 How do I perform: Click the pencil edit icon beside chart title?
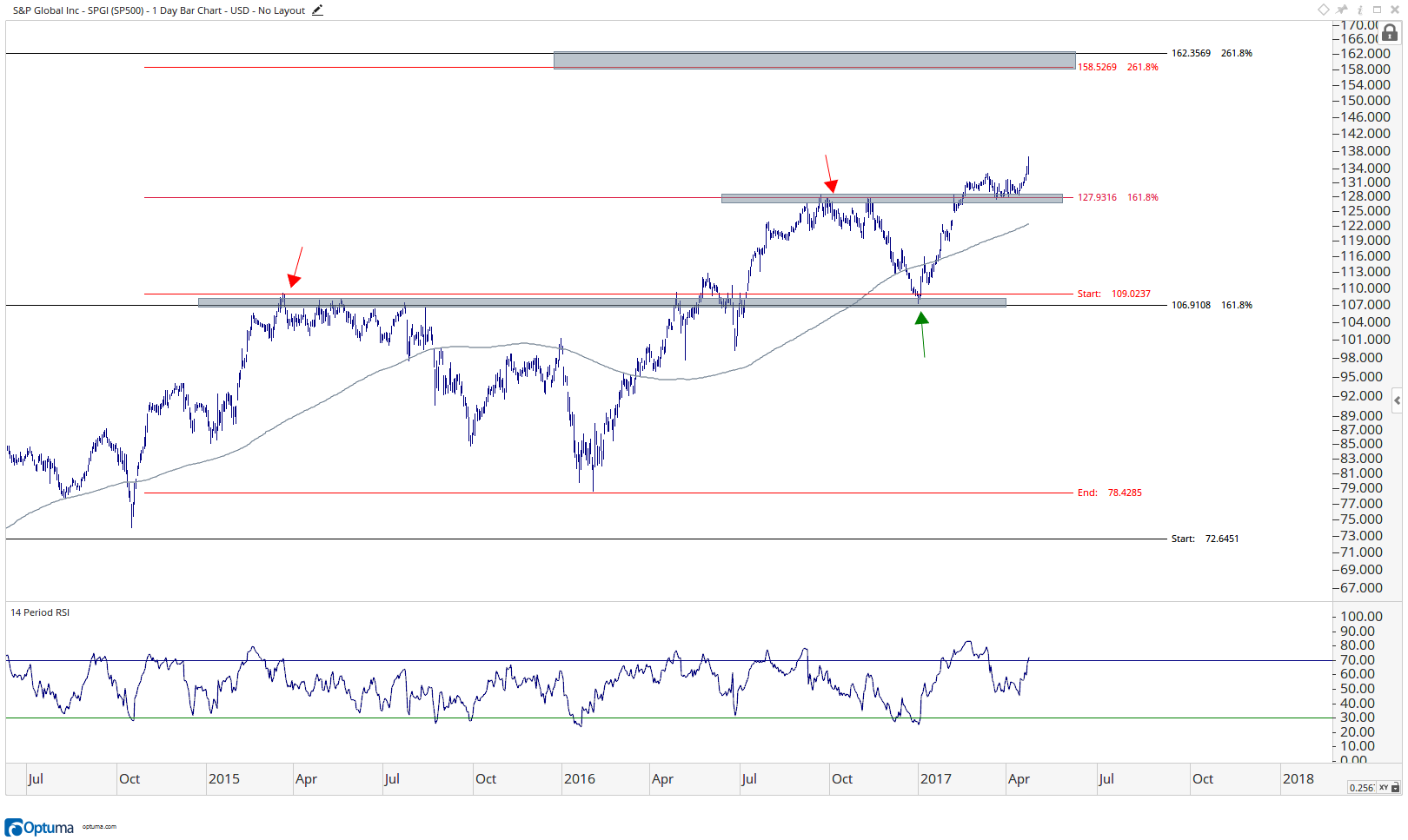(x=317, y=10)
